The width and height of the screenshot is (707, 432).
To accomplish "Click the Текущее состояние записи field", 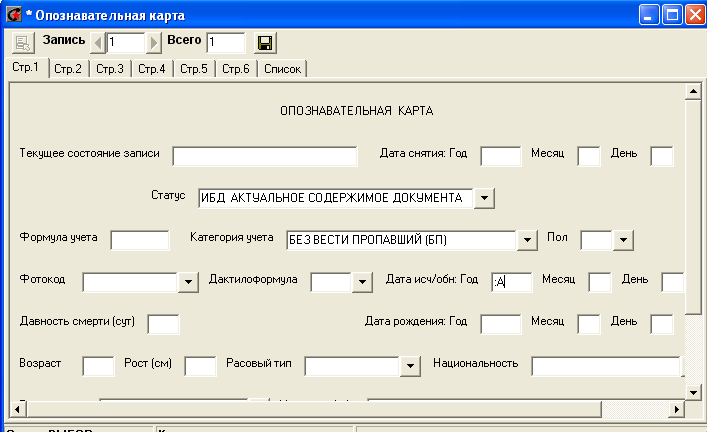I will click(x=265, y=156).
